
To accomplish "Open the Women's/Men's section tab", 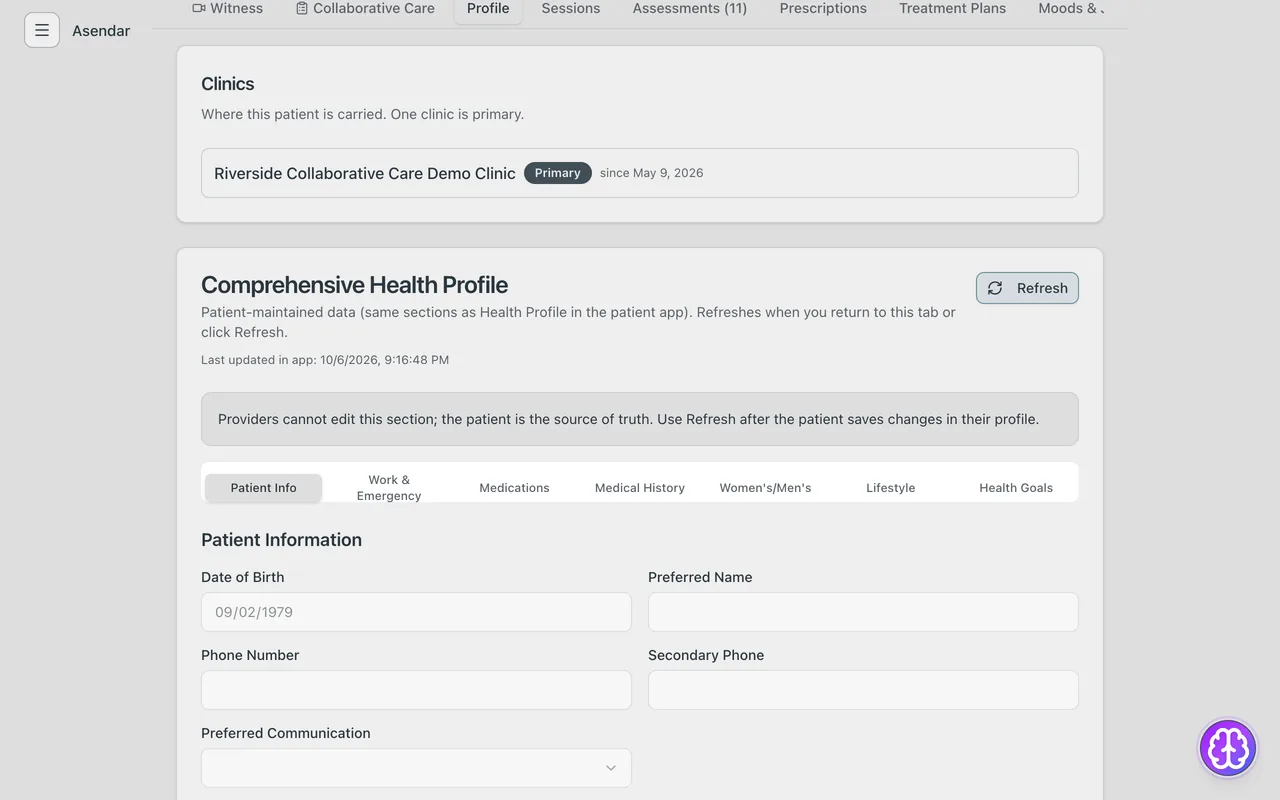I will pyautogui.click(x=765, y=488).
